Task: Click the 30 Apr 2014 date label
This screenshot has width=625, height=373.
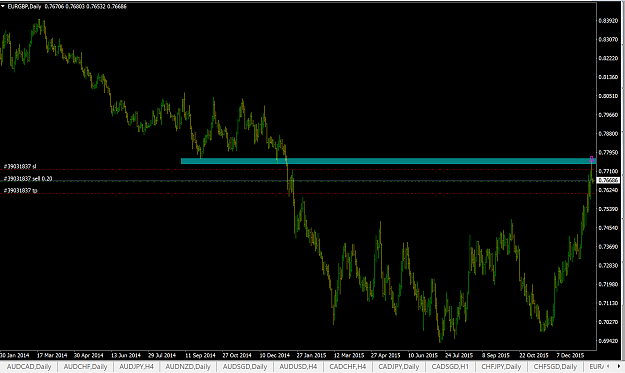Action: point(88,355)
